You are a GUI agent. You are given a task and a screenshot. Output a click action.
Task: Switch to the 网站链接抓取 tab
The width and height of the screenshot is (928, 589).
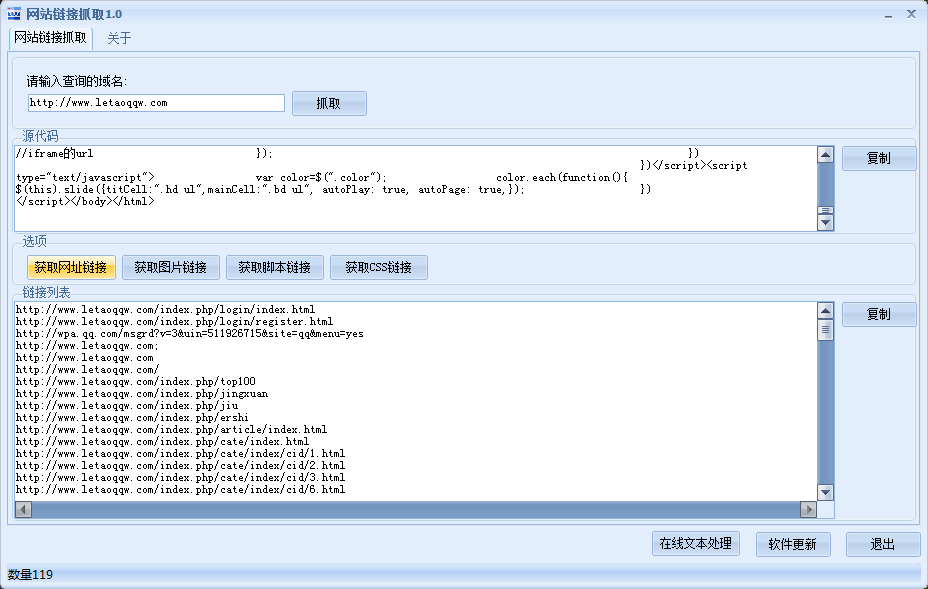point(50,38)
